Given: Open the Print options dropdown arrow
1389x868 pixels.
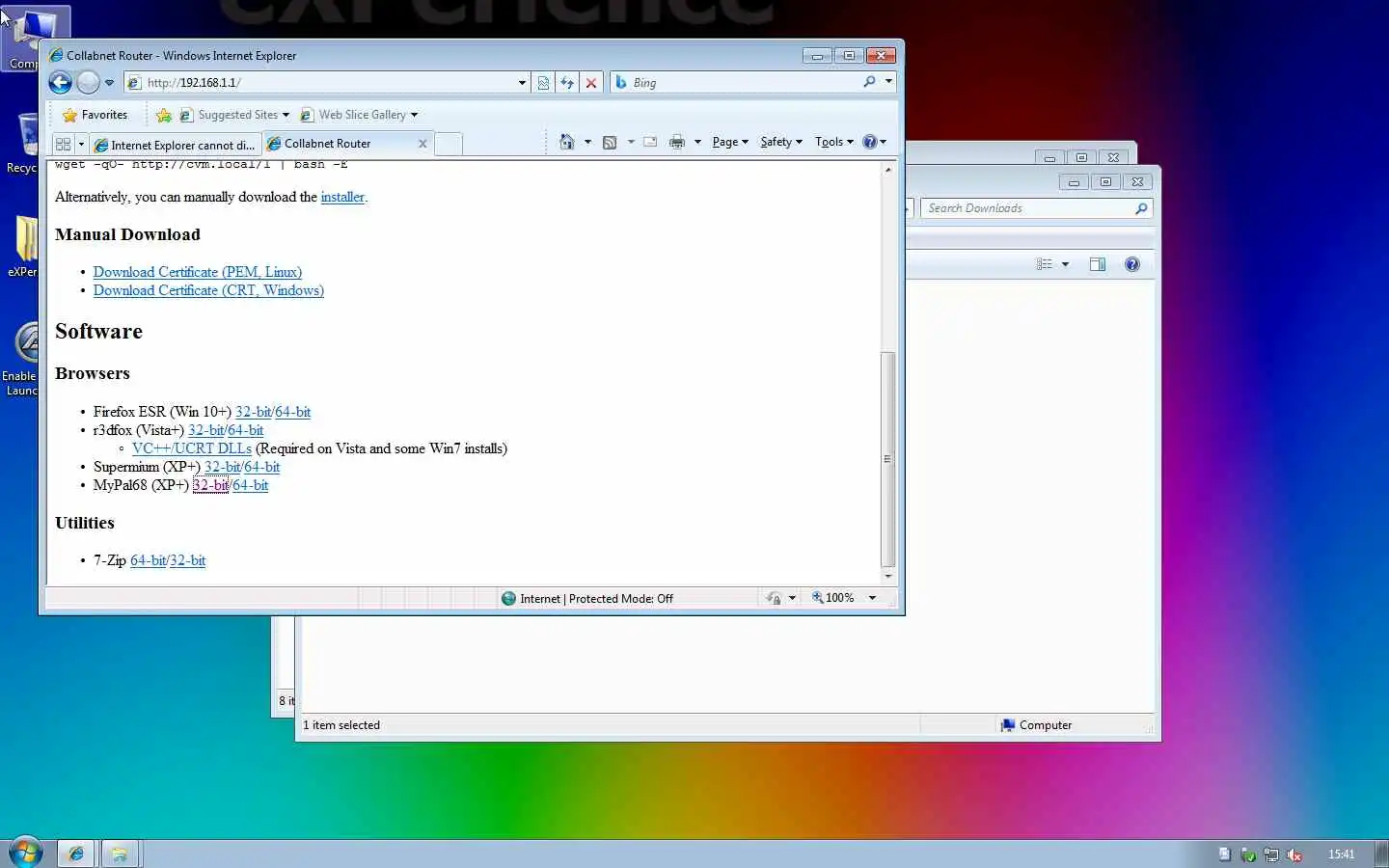Looking at the screenshot, I should 697,142.
